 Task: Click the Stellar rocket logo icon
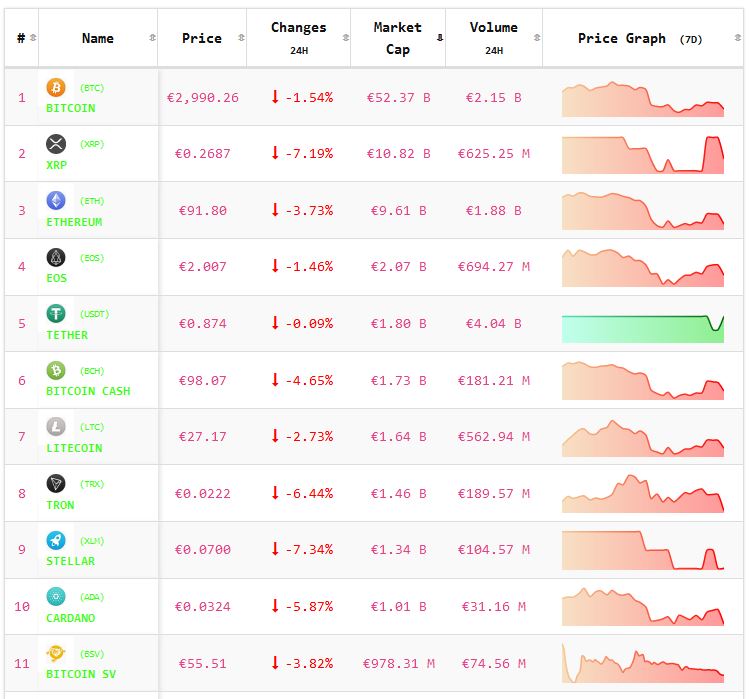click(x=56, y=540)
